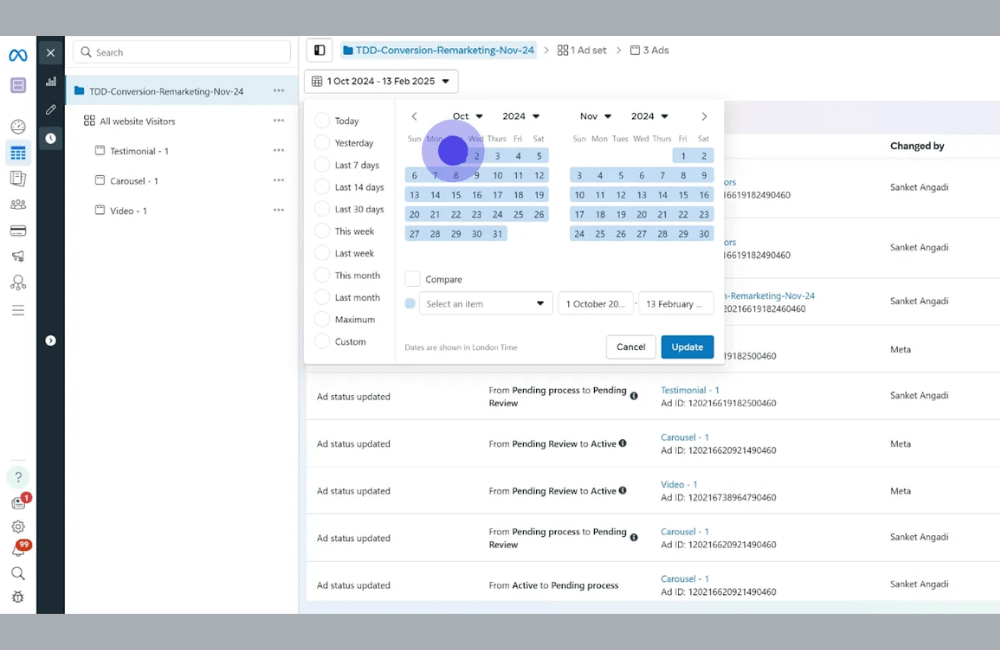Screen dimensions: 1000x650
Task: Open the Select an item dropdown
Action: coord(485,302)
